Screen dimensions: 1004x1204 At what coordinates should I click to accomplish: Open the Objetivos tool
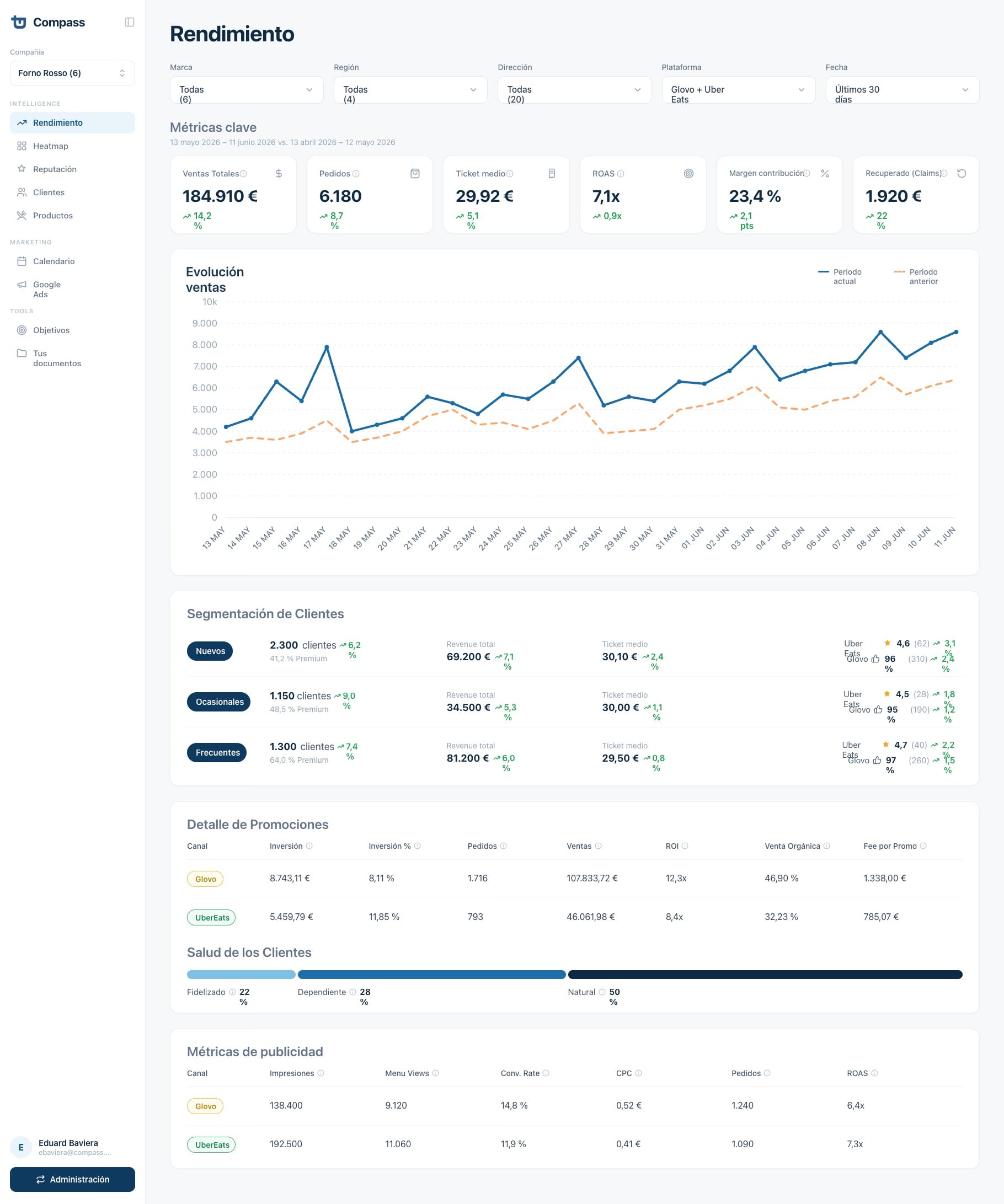72,330
